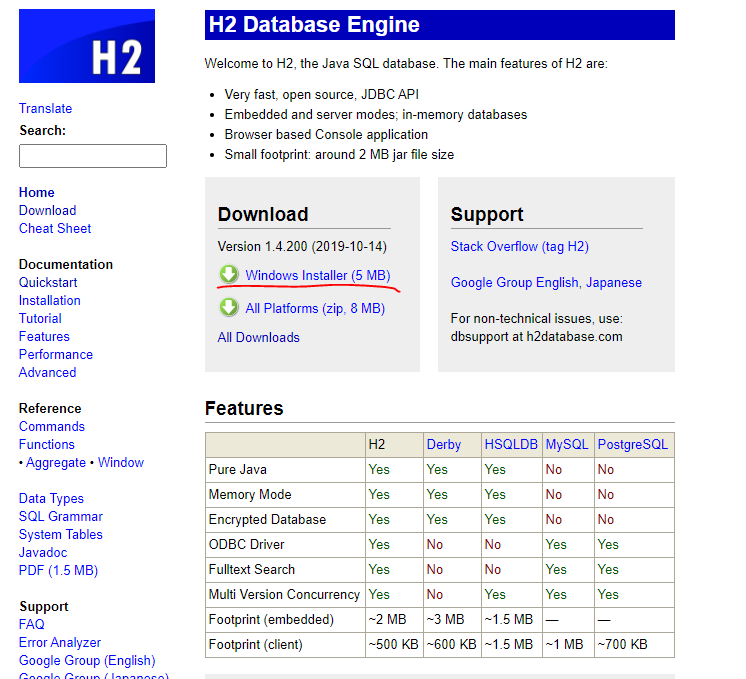Click the Download section heading
746x679 pixels.
click(263, 215)
